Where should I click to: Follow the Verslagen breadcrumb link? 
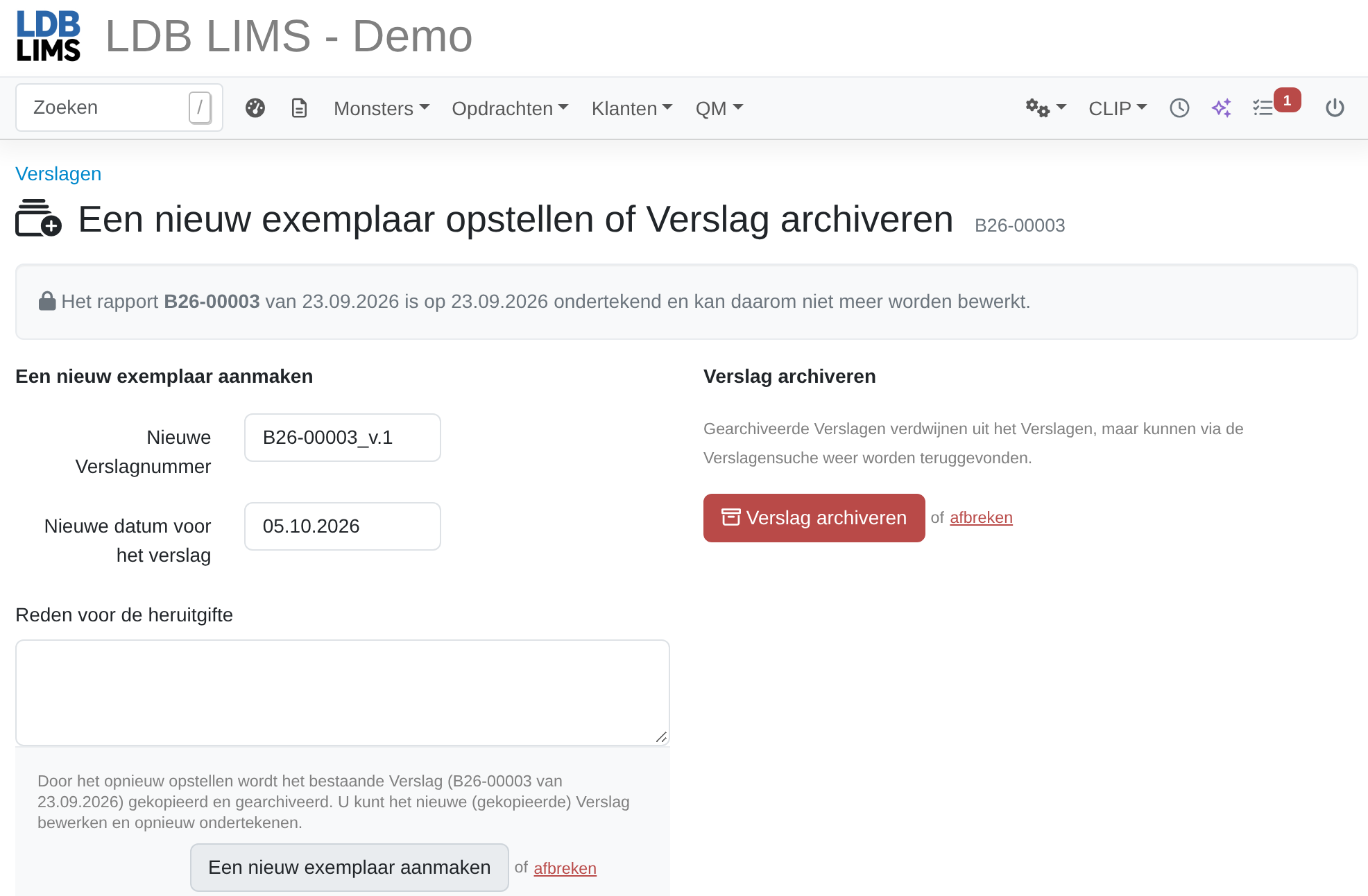(58, 173)
